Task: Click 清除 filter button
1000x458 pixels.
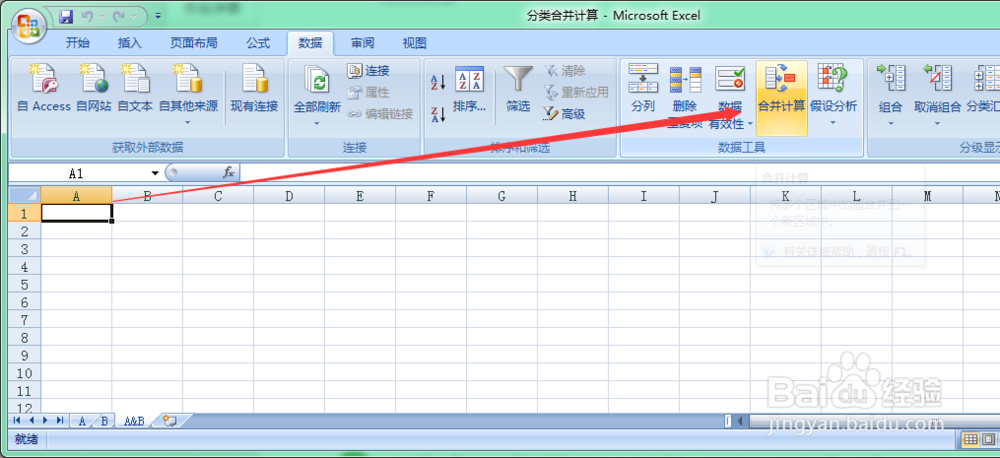Action: (x=564, y=71)
